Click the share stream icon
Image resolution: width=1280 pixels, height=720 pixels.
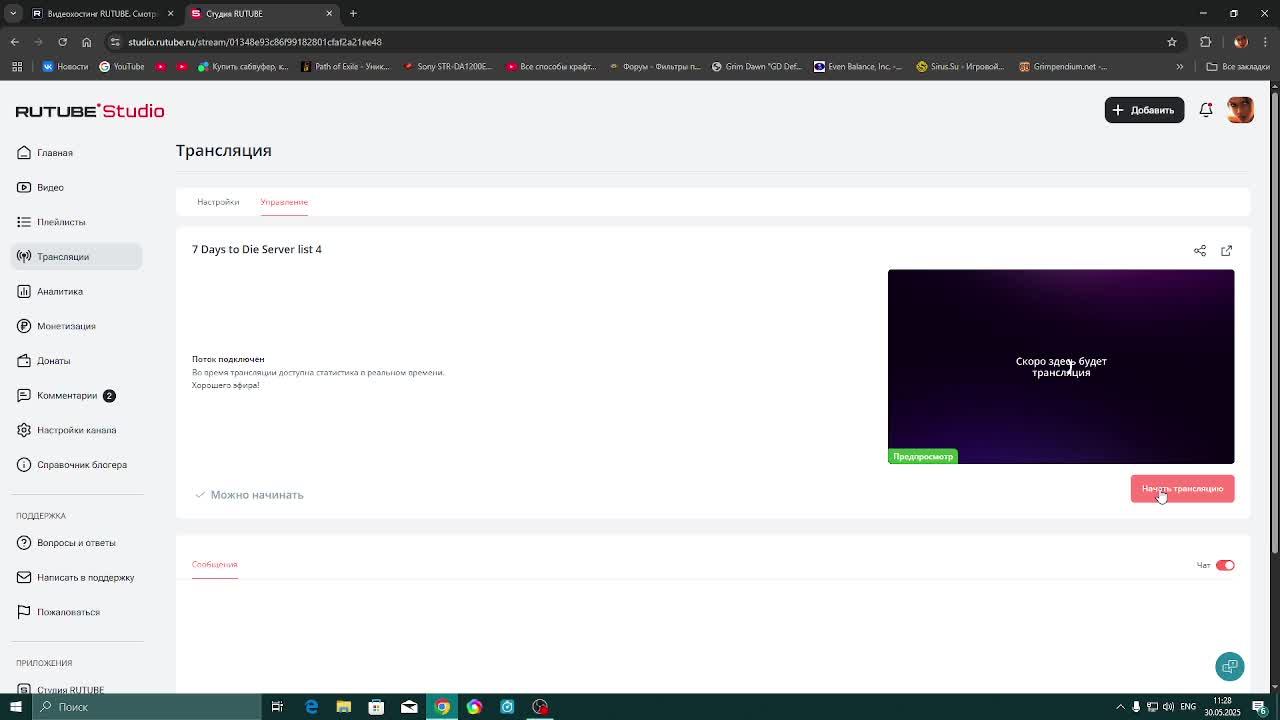tap(1200, 251)
